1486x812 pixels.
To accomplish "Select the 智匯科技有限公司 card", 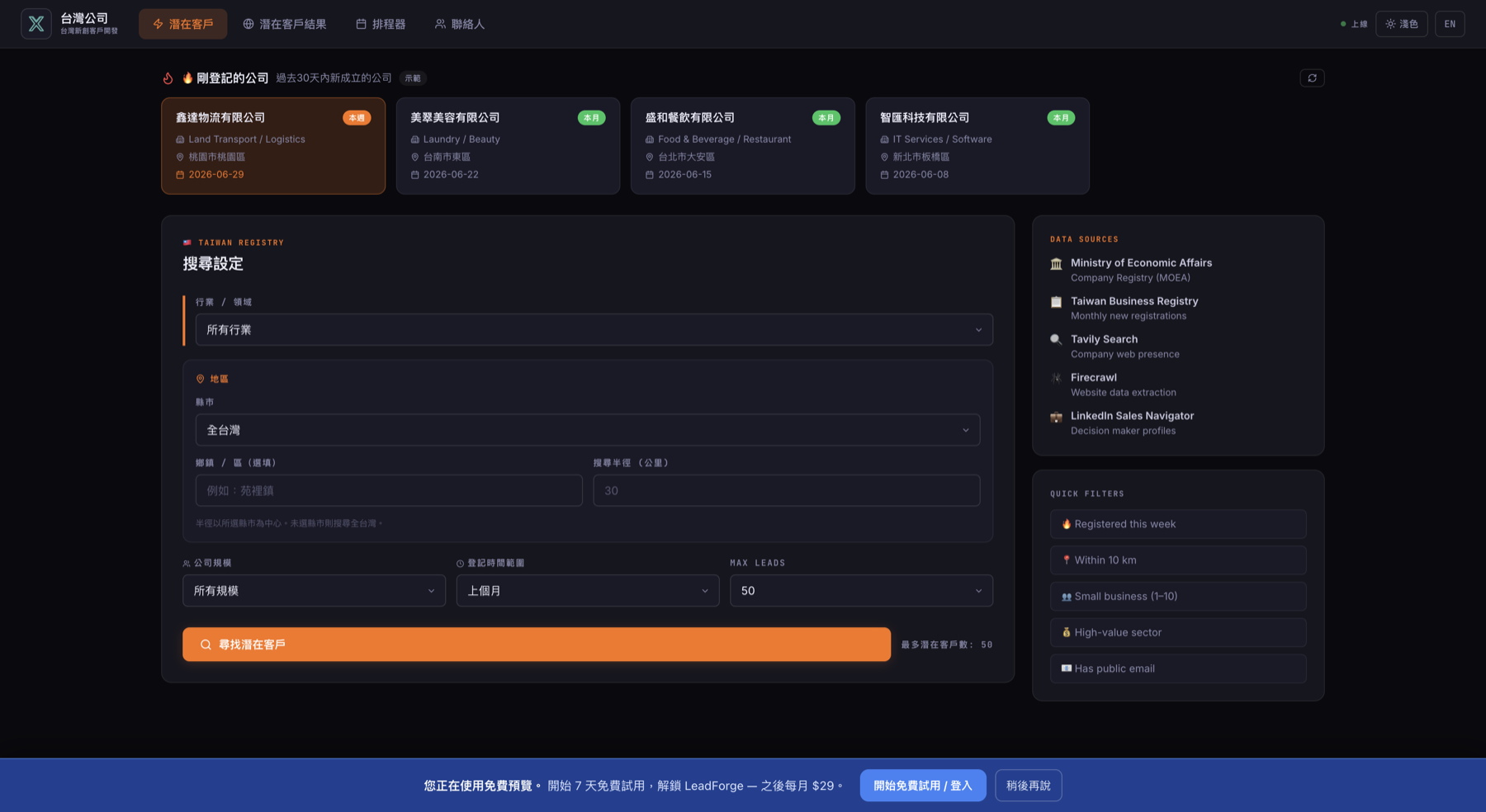I will coord(977,146).
